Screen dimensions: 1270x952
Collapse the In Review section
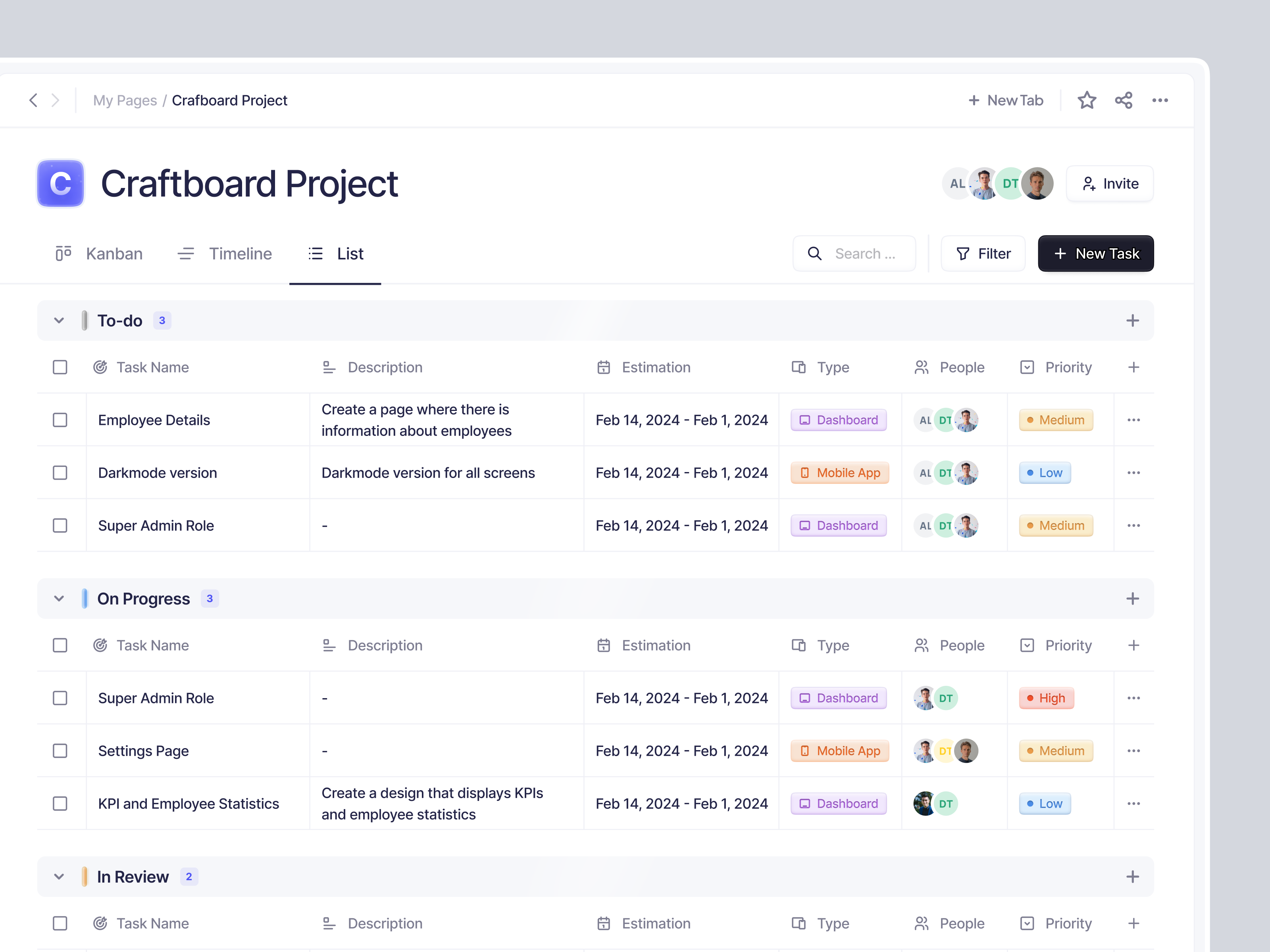59,876
